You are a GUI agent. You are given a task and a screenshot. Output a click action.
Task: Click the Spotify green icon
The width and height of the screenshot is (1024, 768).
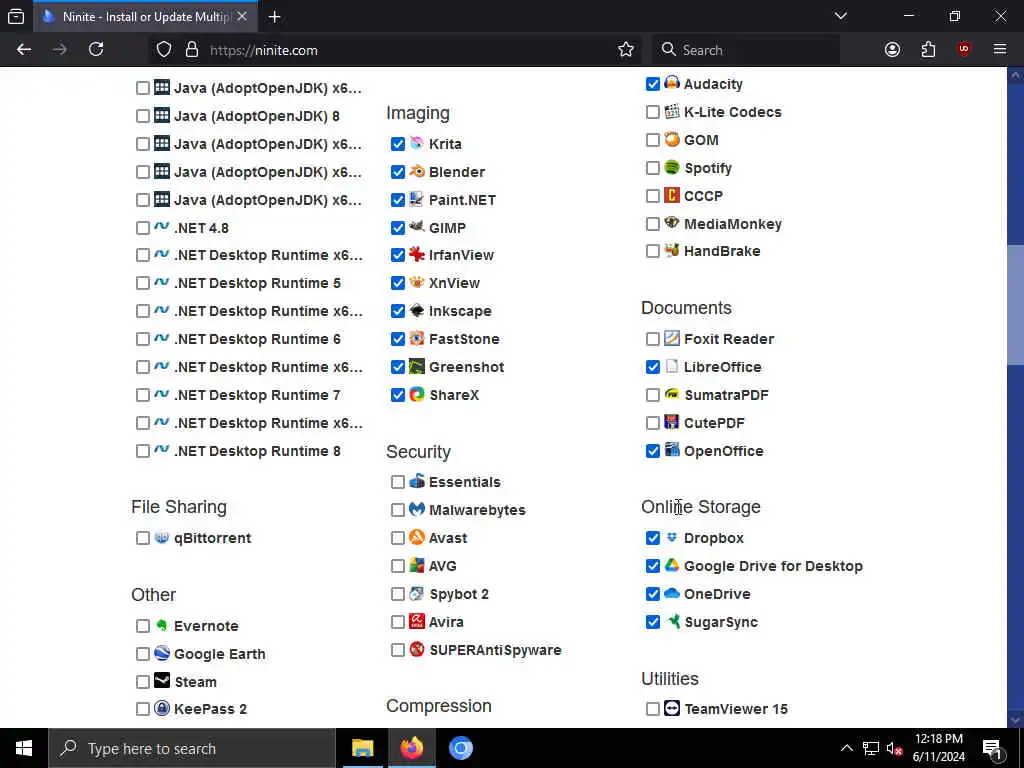[x=671, y=167]
